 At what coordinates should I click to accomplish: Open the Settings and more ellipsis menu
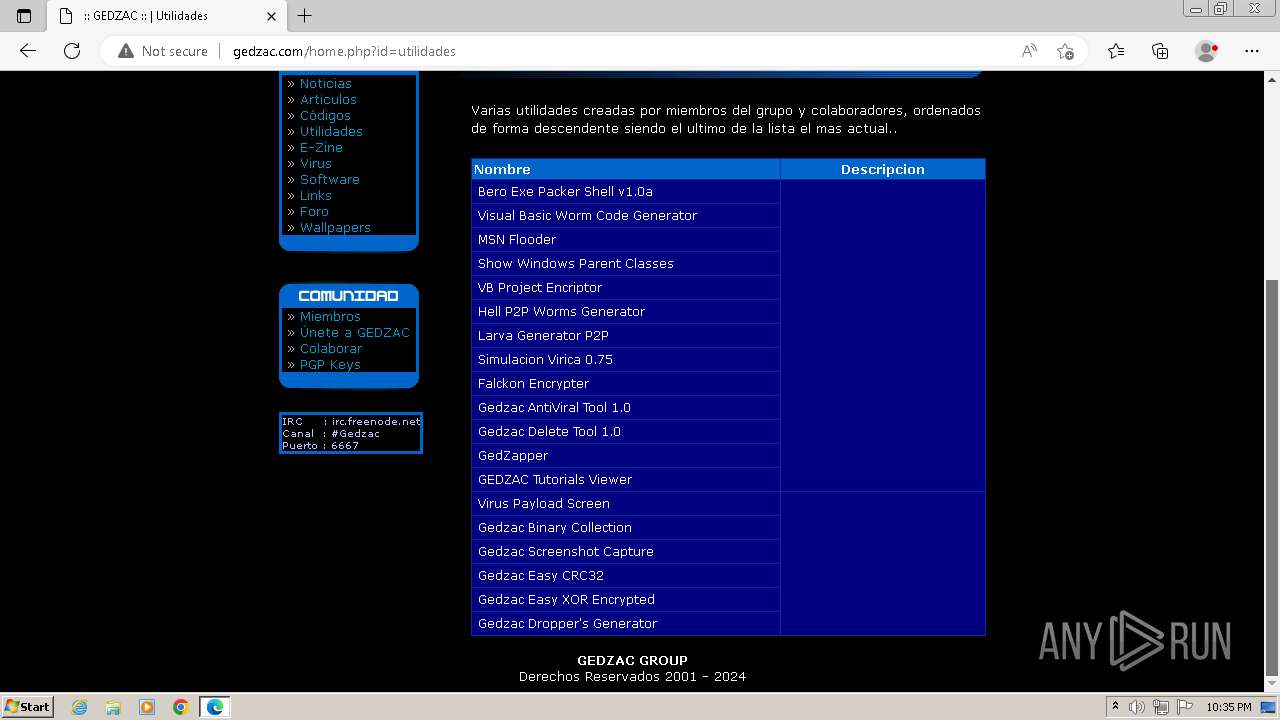1252,51
